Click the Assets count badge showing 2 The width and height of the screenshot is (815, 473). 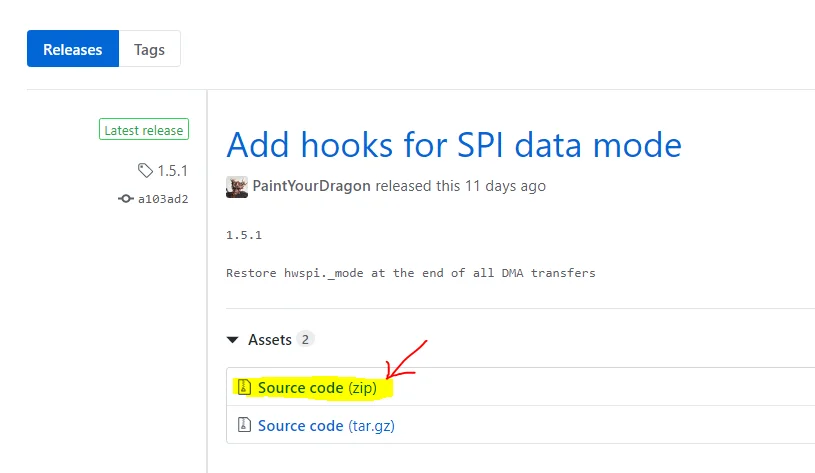click(305, 339)
